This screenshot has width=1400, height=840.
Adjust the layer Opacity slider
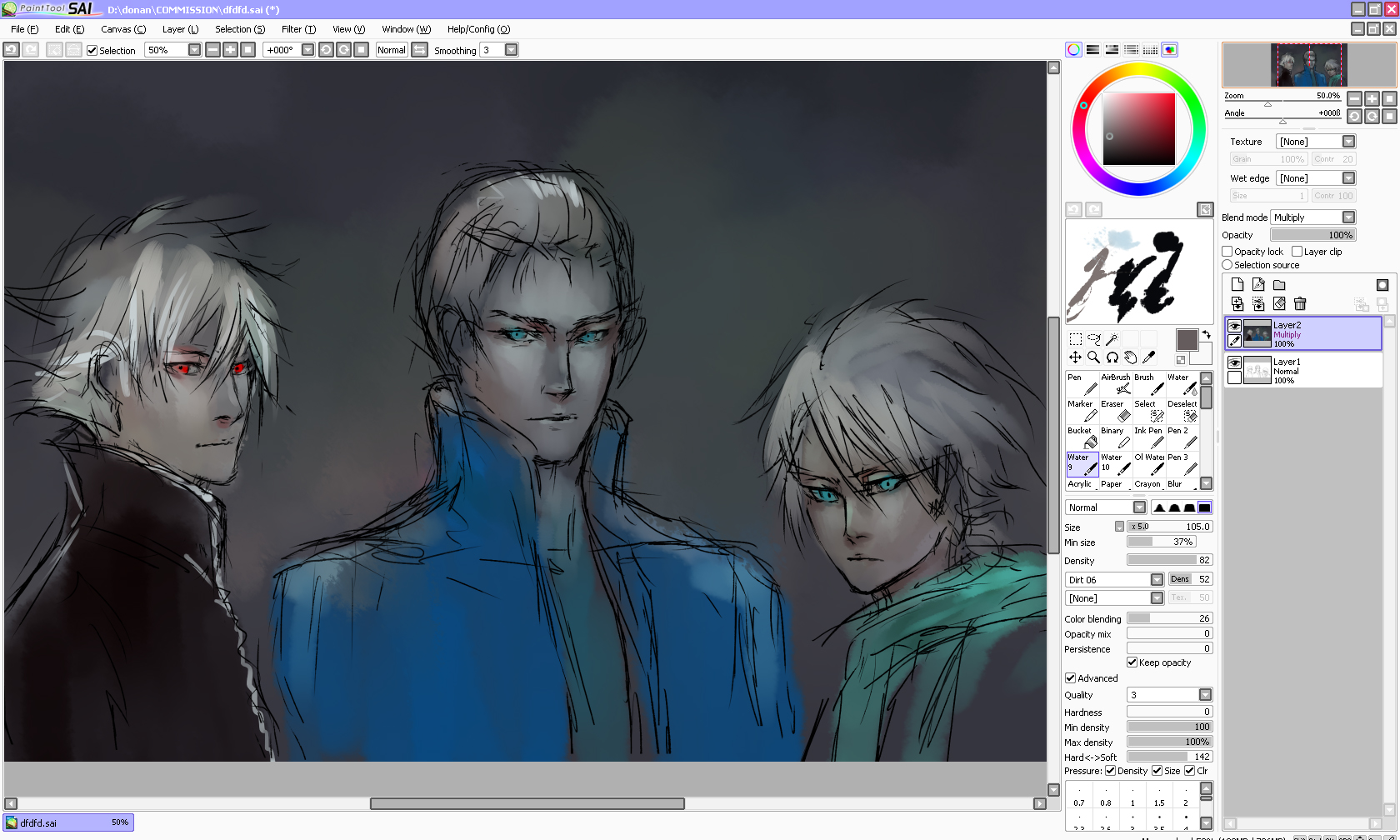1313,235
